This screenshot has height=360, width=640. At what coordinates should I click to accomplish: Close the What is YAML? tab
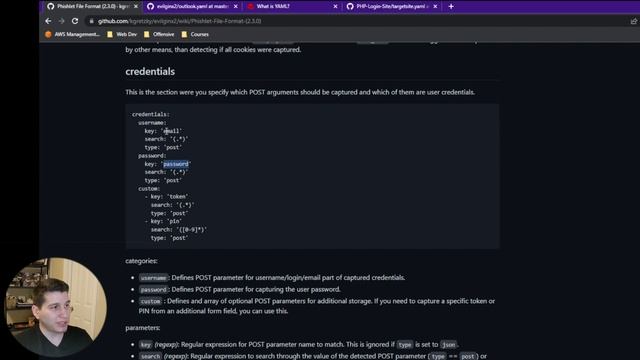[x=336, y=7]
